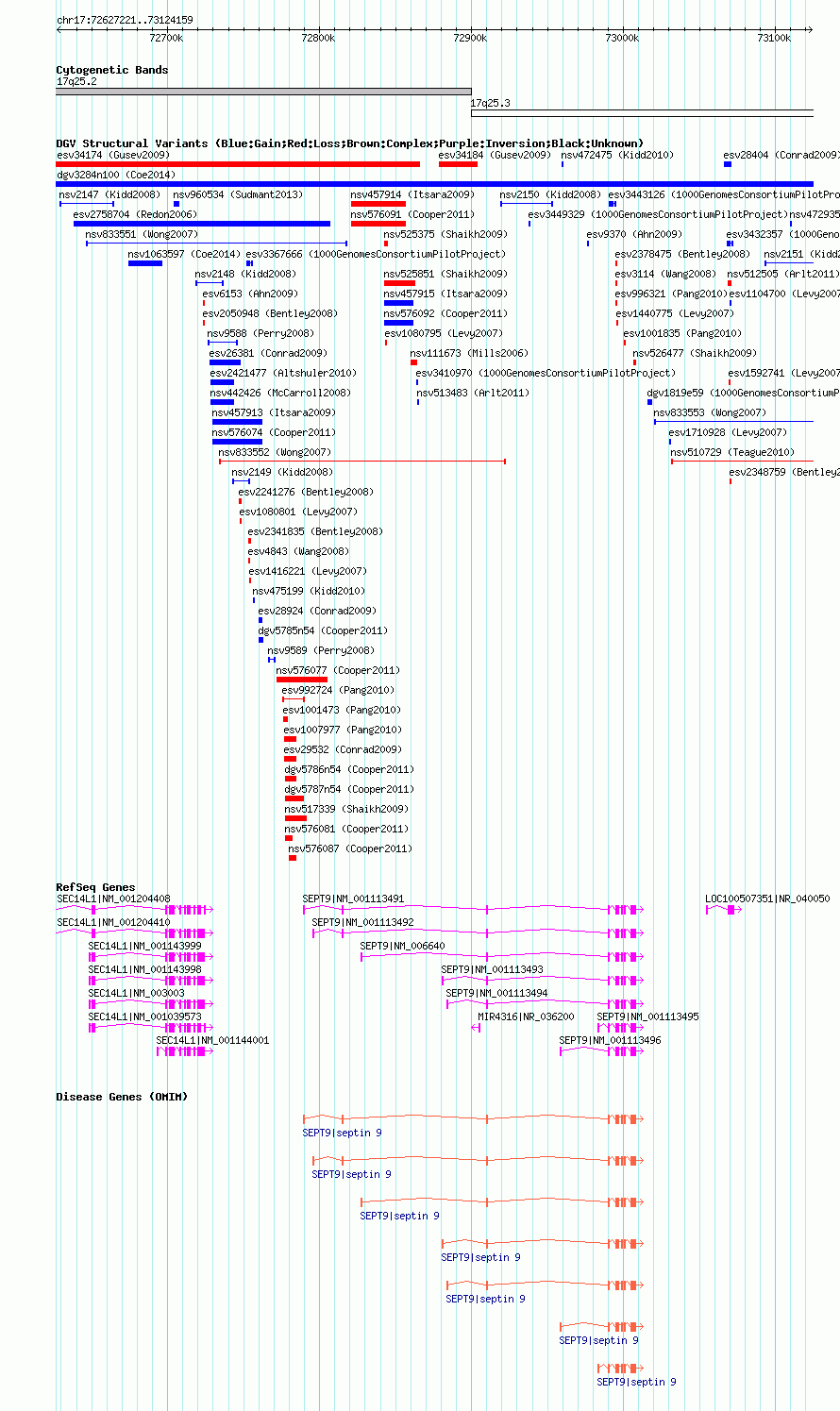Click esv2378475 (Bentley2008) label
Screen dimensions: 840x1411
[x=682, y=254]
